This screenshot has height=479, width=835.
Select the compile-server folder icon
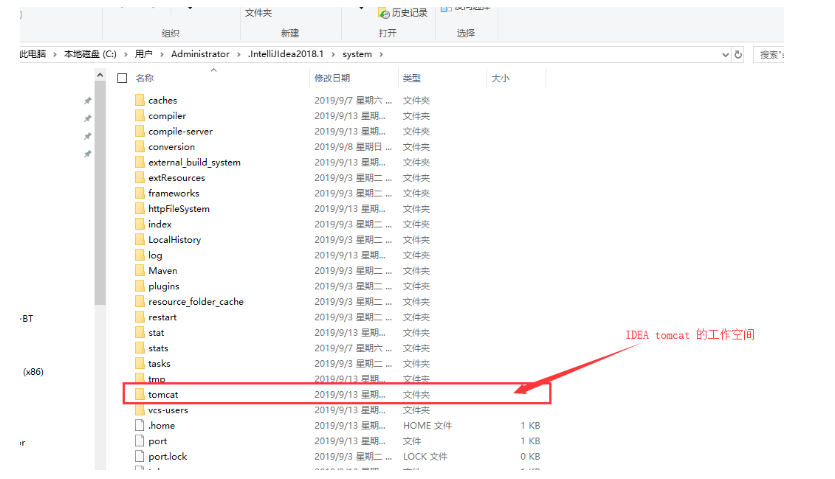coord(140,131)
